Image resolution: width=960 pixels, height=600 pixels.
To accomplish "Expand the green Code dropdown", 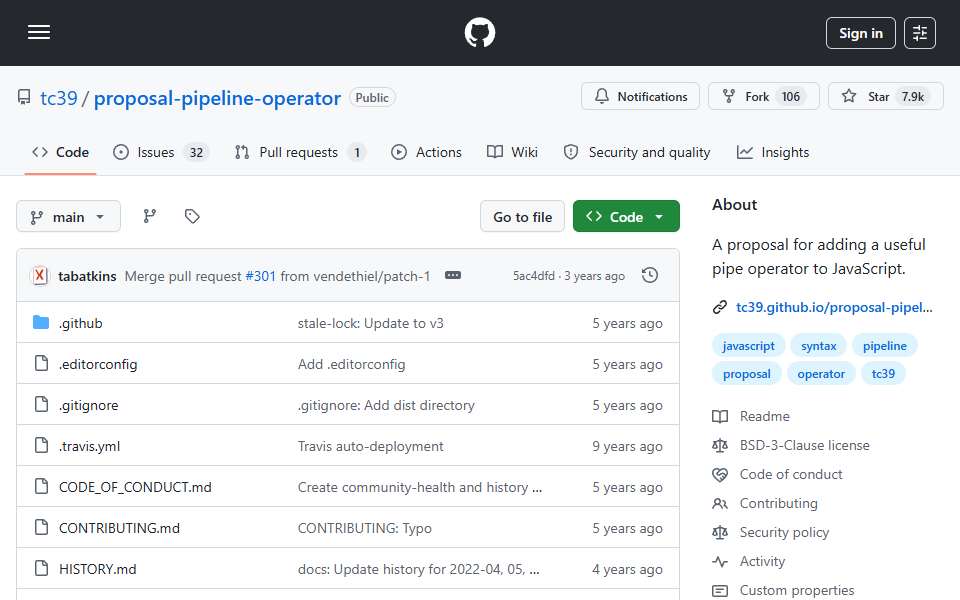I will pos(626,217).
